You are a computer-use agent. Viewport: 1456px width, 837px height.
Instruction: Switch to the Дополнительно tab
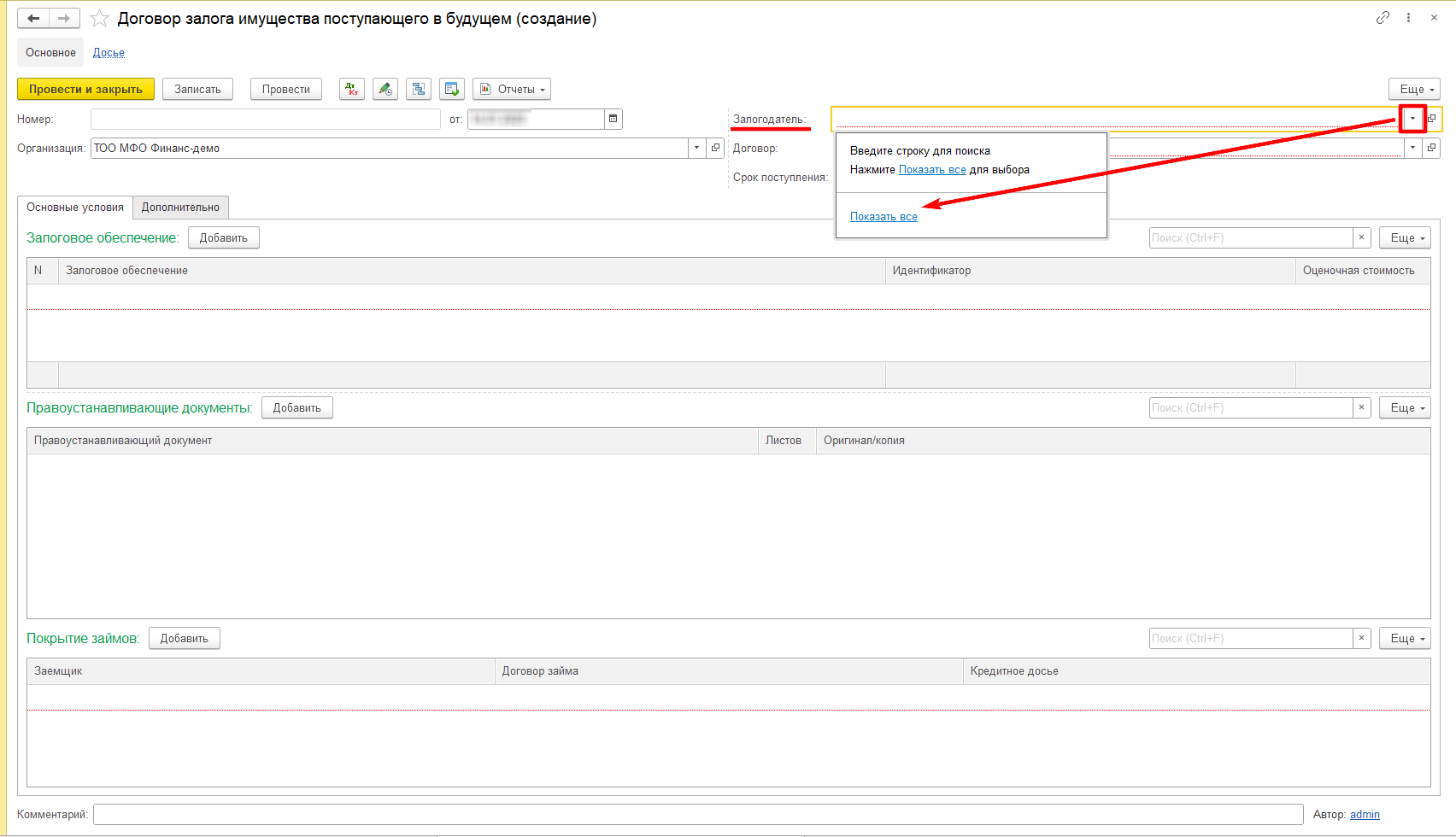(x=180, y=207)
